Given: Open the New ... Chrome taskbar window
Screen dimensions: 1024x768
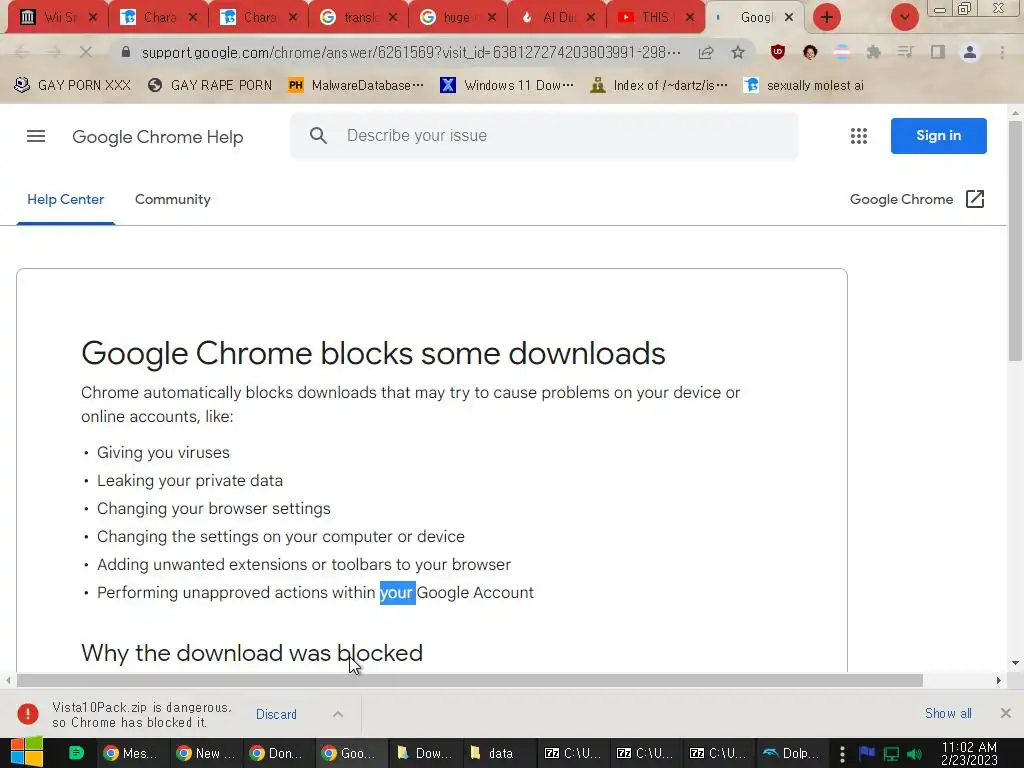Looking at the screenshot, I should tap(206, 754).
